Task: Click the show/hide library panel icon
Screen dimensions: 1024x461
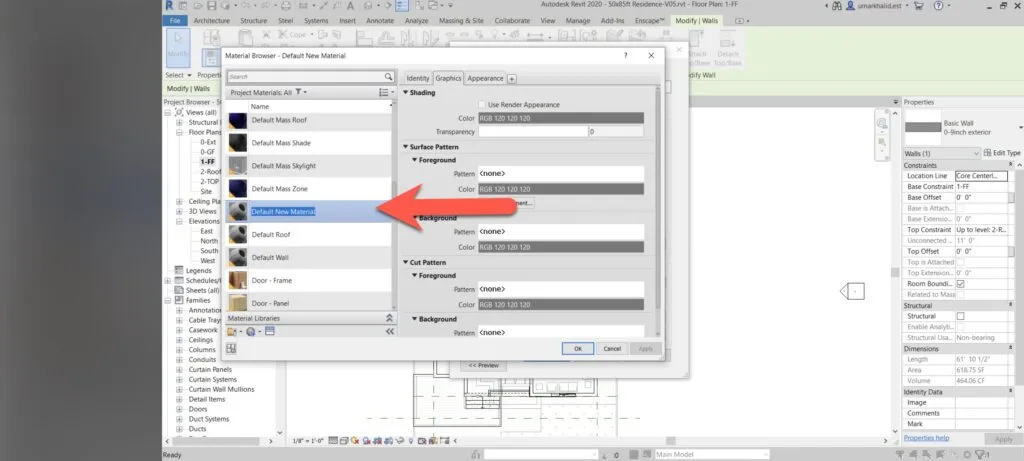Action: 270,332
